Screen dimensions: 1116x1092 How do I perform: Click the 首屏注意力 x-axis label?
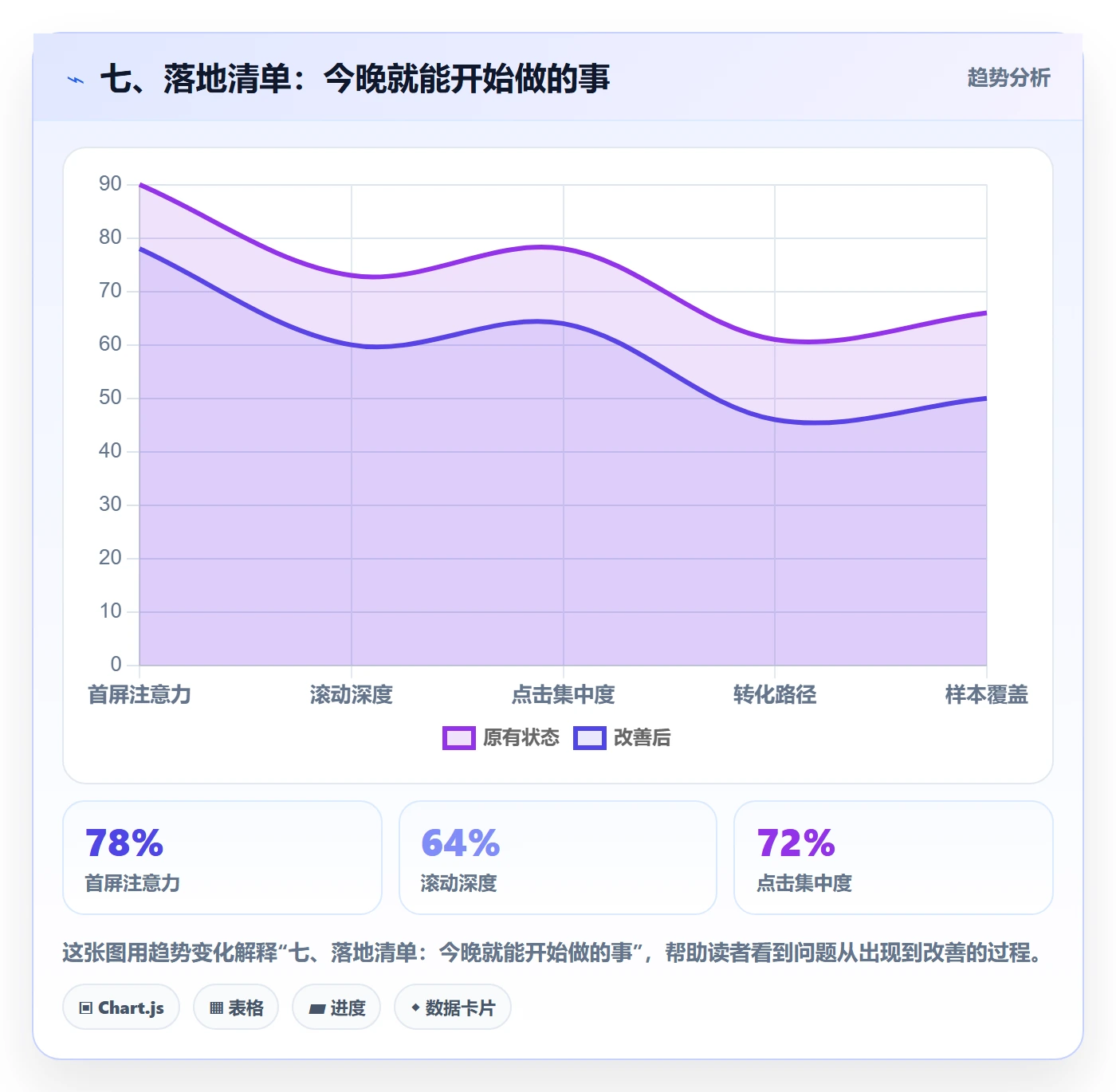tap(139, 695)
